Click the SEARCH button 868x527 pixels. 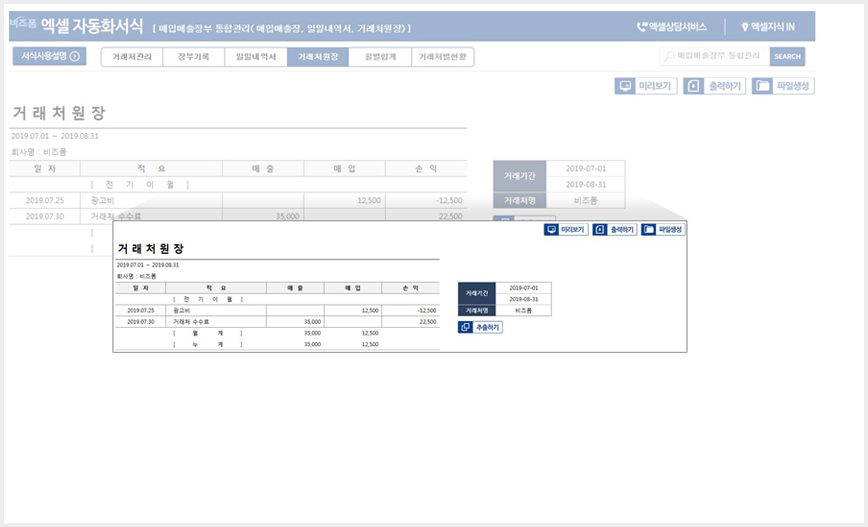coord(787,56)
